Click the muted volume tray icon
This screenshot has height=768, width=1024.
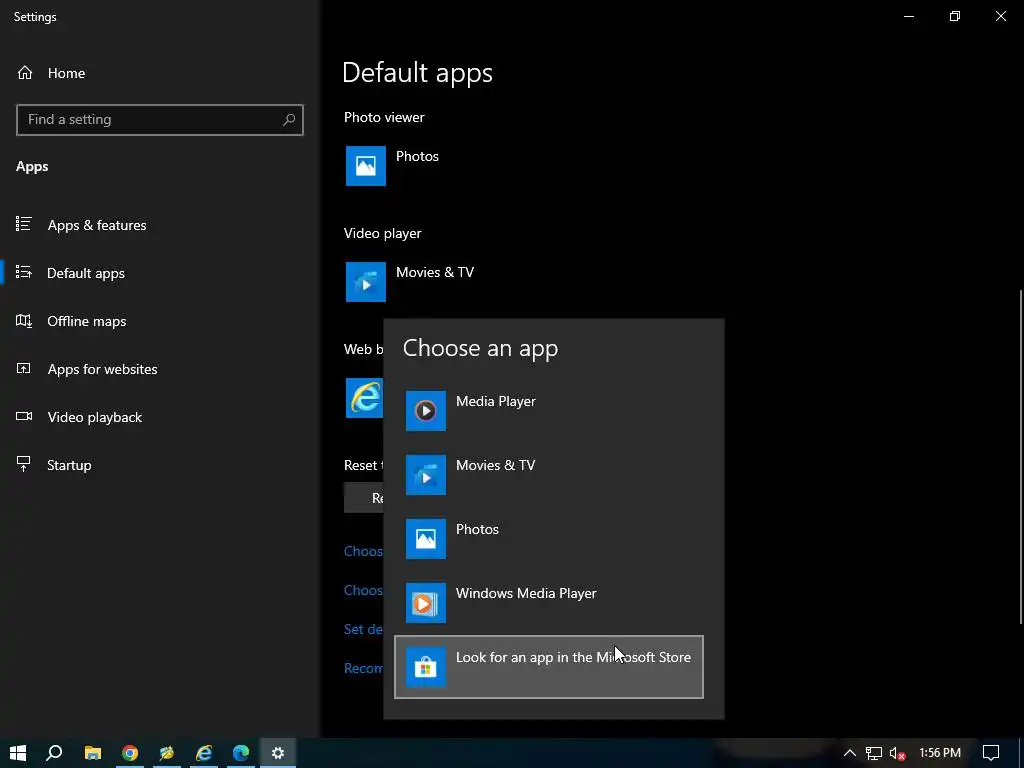point(897,754)
